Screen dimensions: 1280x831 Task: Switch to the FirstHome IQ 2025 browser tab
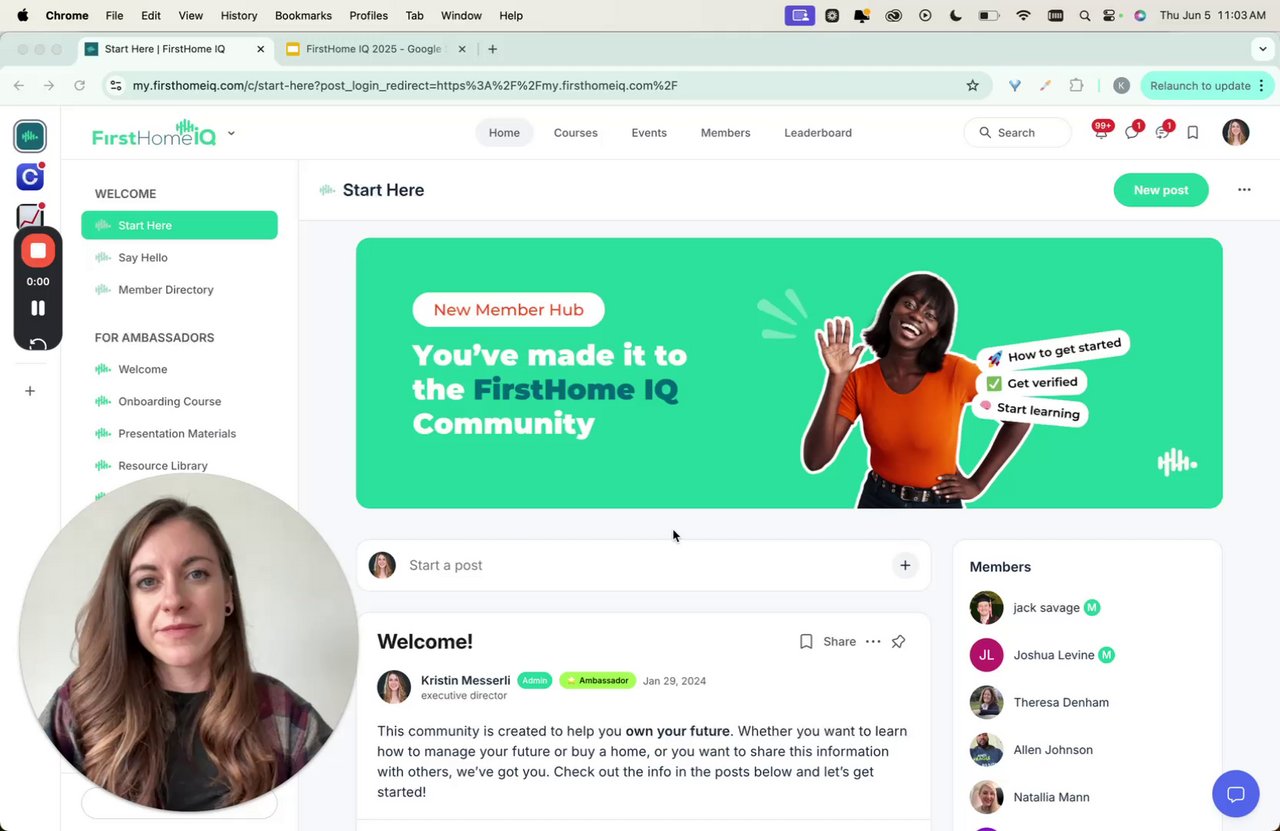click(x=375, y=49)
